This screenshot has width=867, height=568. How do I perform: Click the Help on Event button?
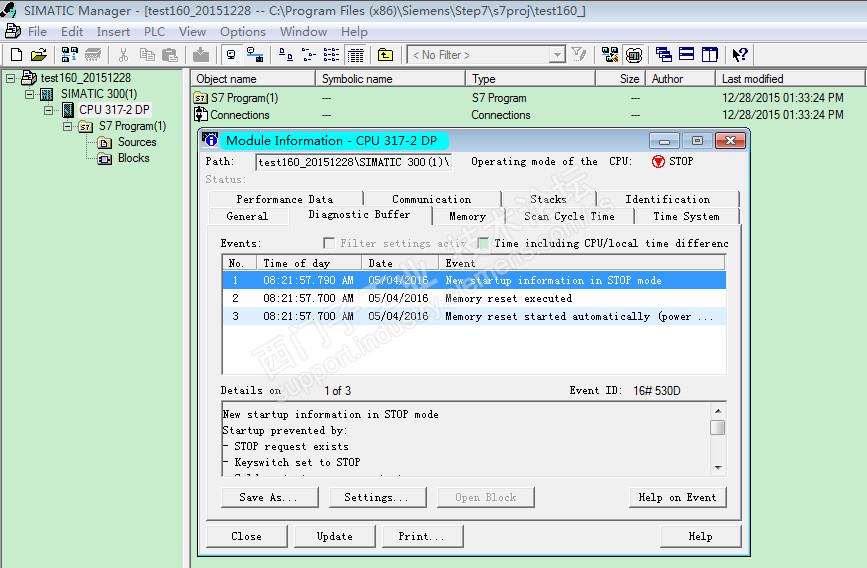point(677,497)
